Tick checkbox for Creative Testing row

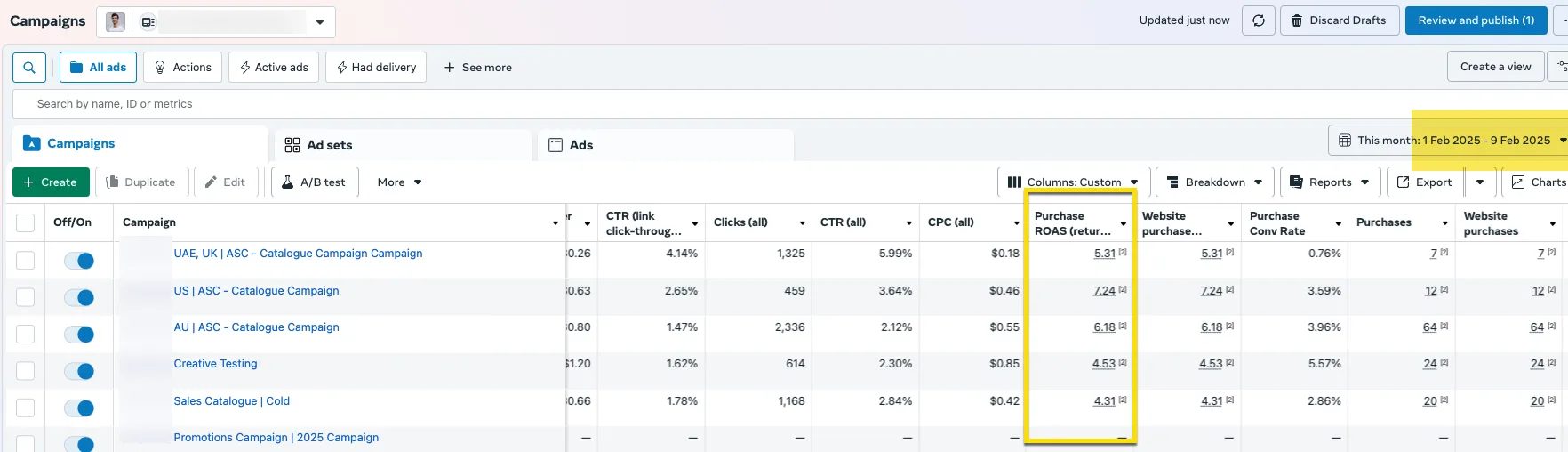click(x=26, y=371)
